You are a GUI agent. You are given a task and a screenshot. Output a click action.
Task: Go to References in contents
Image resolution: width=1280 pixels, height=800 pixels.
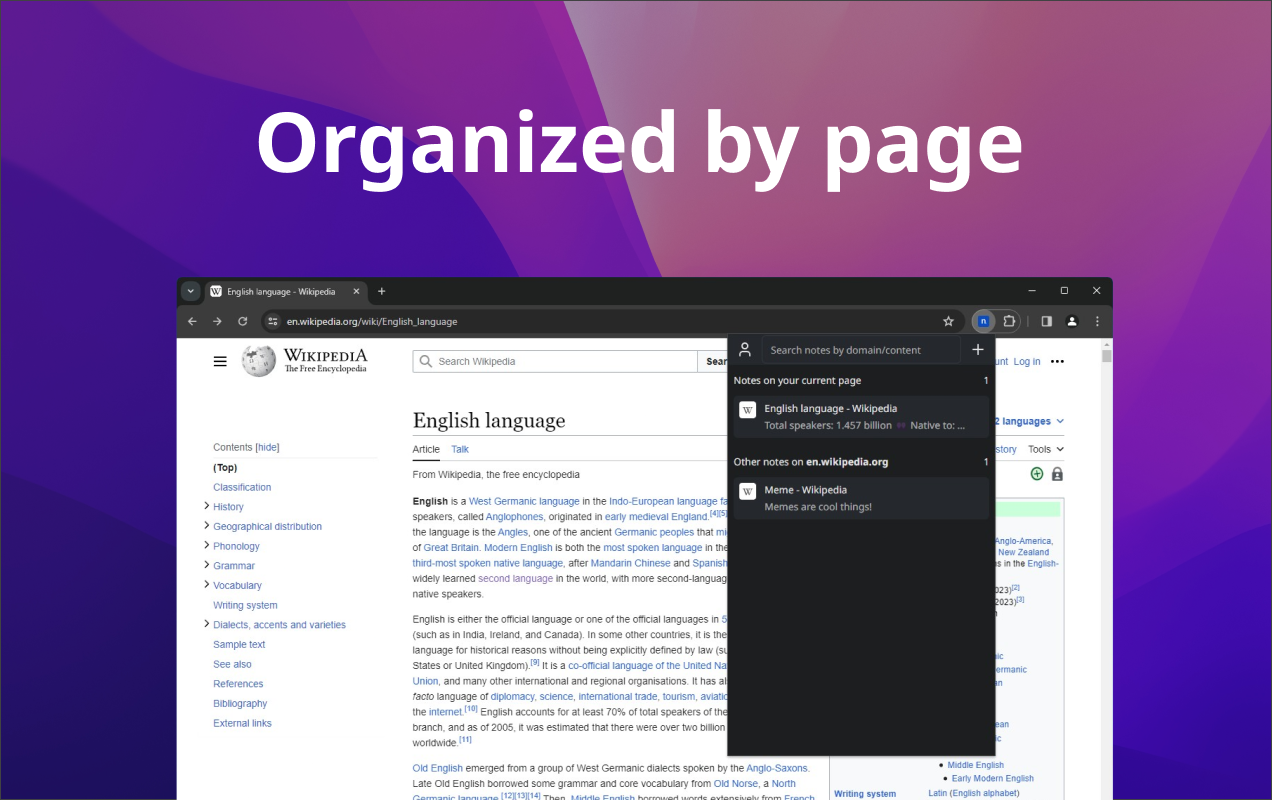pos(238,684)
